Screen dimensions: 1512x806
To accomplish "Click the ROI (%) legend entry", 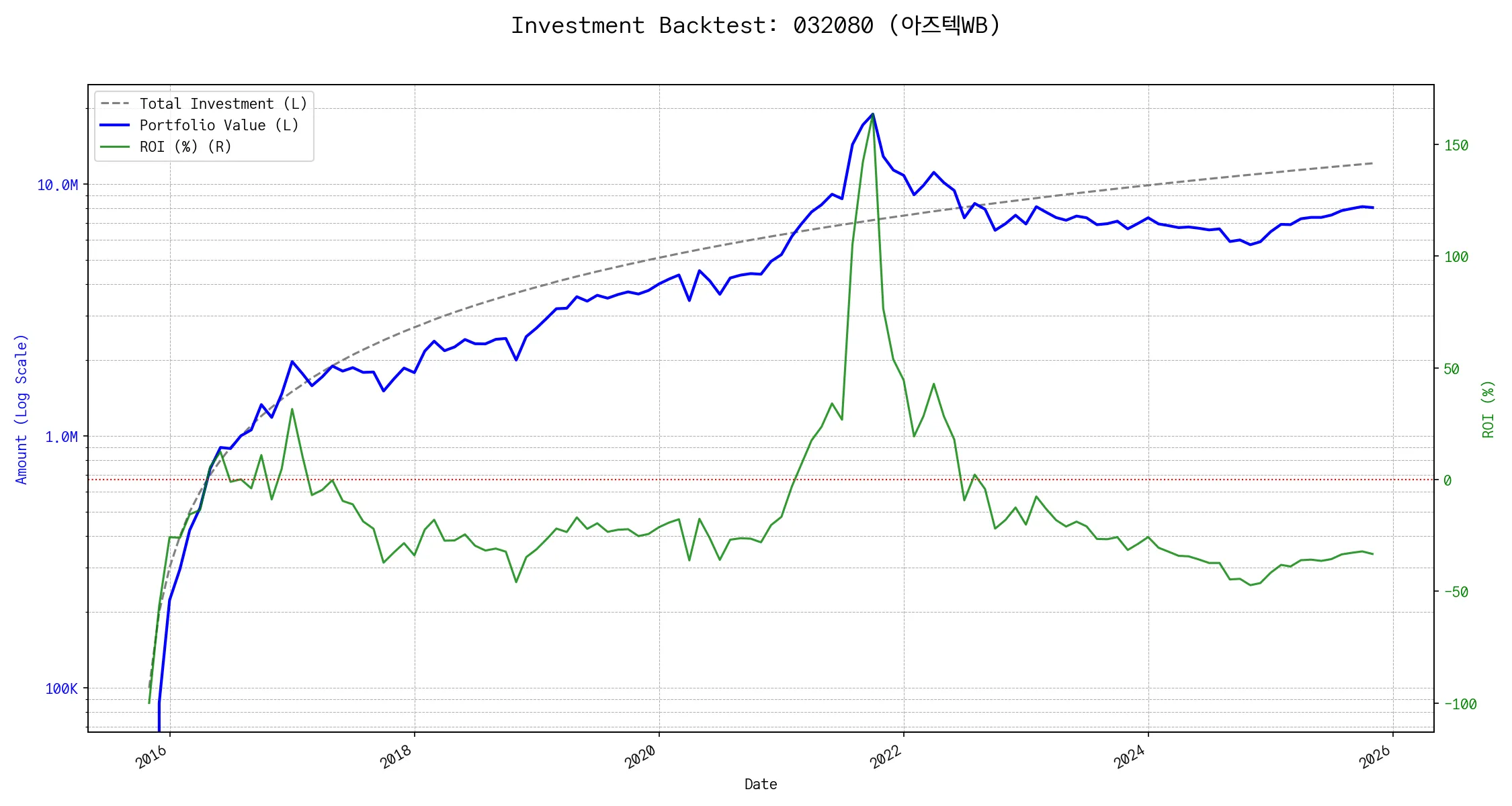I will click(185, 147).
